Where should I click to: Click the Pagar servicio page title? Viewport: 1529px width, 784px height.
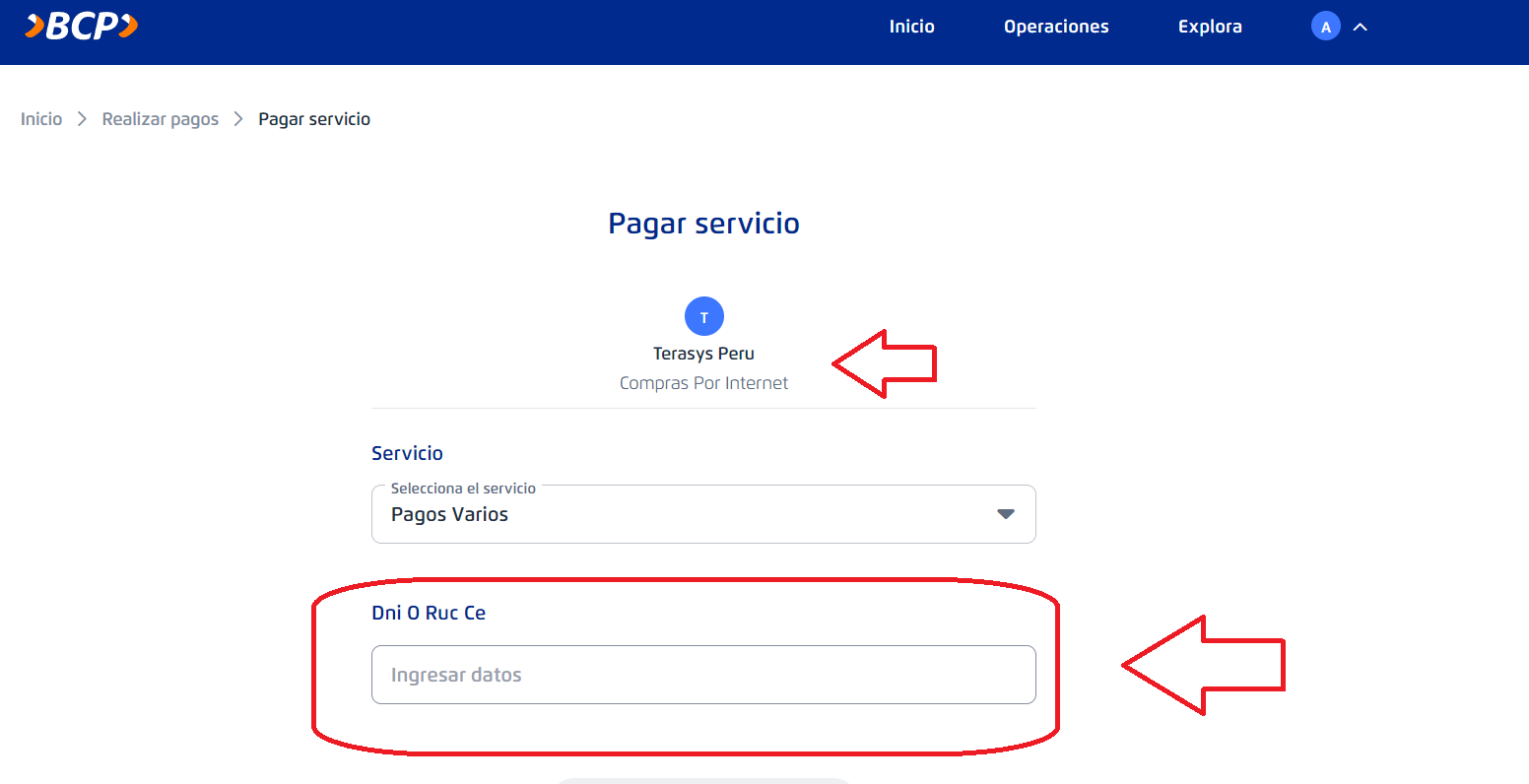(703, 224)
